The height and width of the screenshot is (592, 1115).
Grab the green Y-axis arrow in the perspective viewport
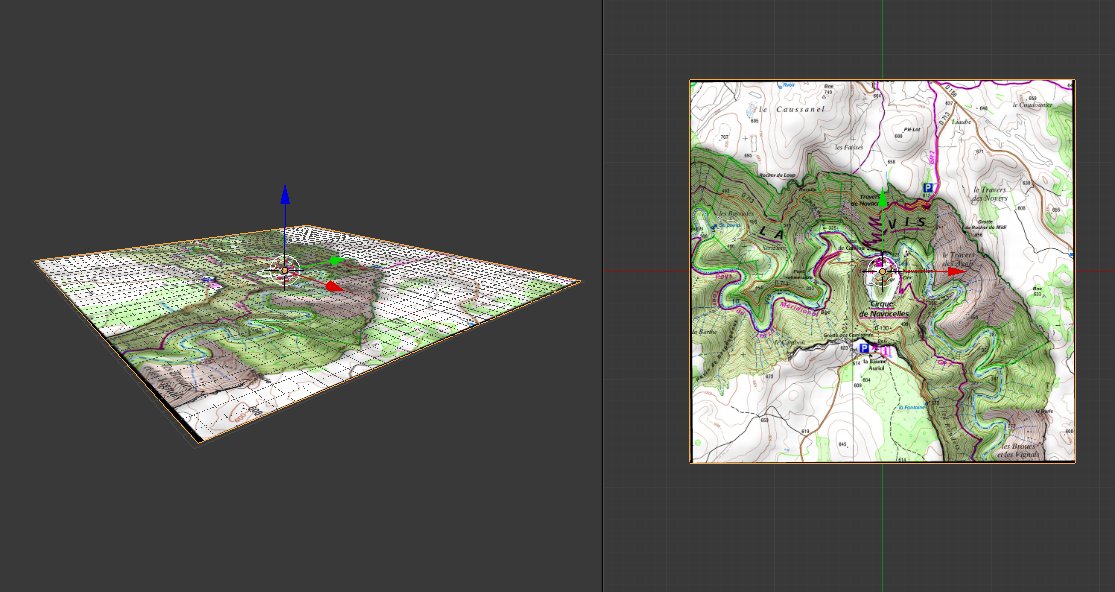pyautogui.click(x=336, y=261)
